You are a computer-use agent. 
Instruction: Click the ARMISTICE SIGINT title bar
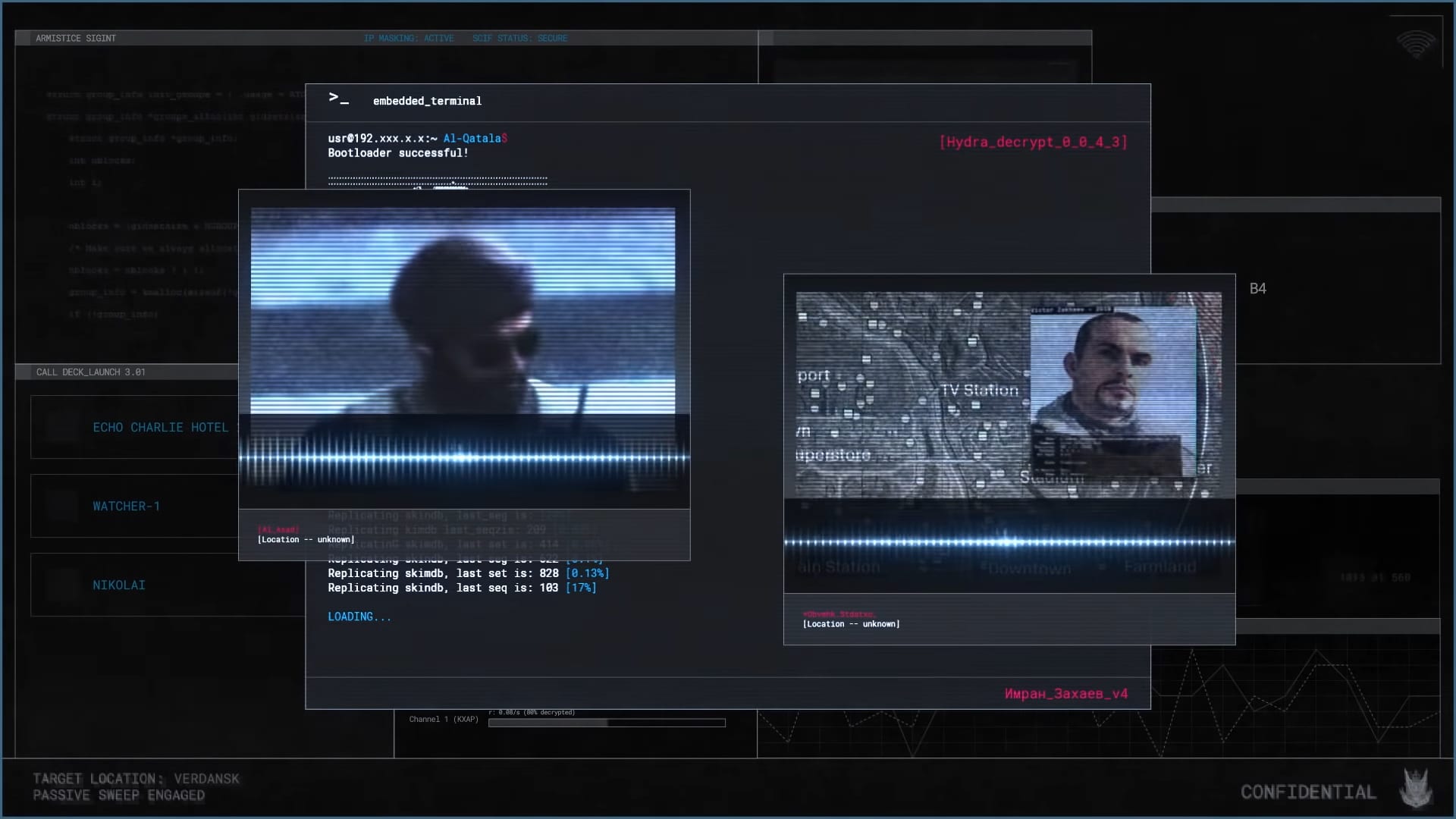(76, 38)
